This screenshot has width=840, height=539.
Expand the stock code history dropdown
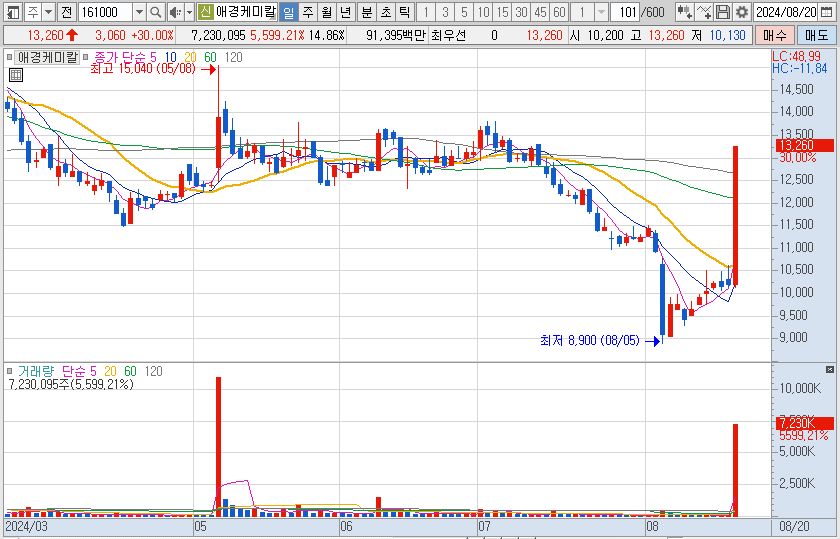pyautogui.click(x=139, y=12)
